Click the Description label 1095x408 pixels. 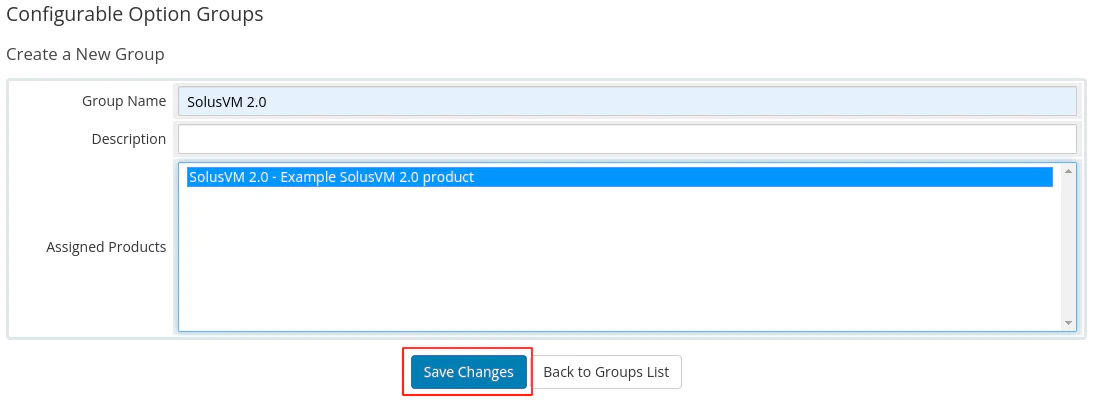129,139
